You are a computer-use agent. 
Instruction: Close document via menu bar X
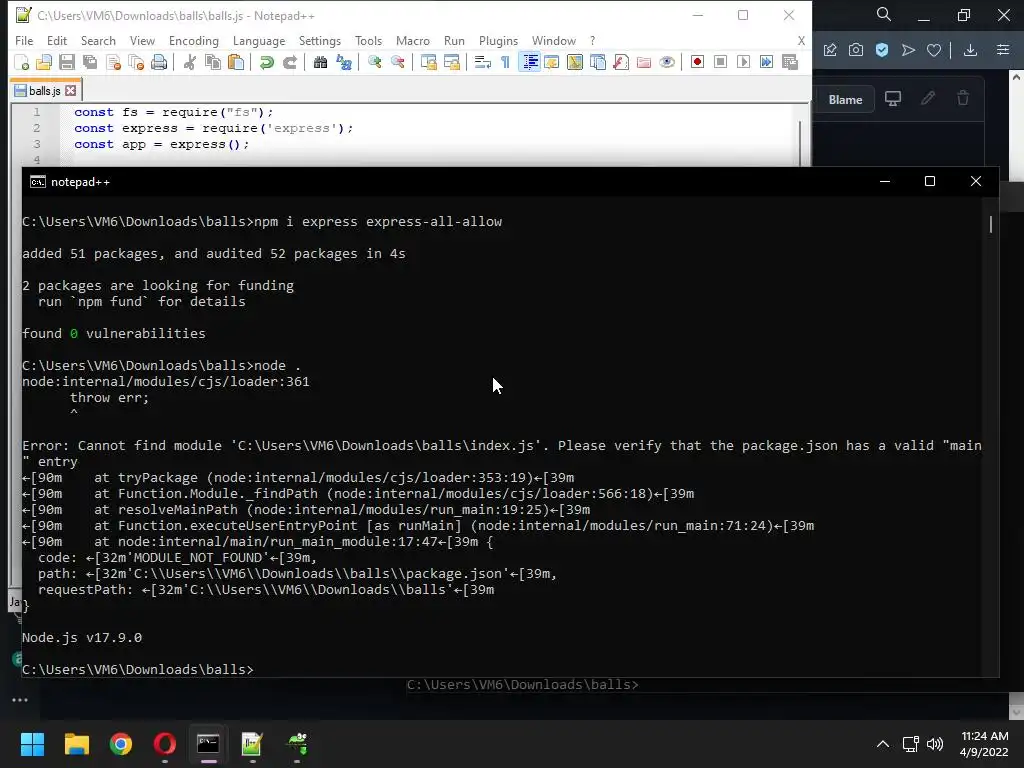pyautogui.click(x=801, y=40)
